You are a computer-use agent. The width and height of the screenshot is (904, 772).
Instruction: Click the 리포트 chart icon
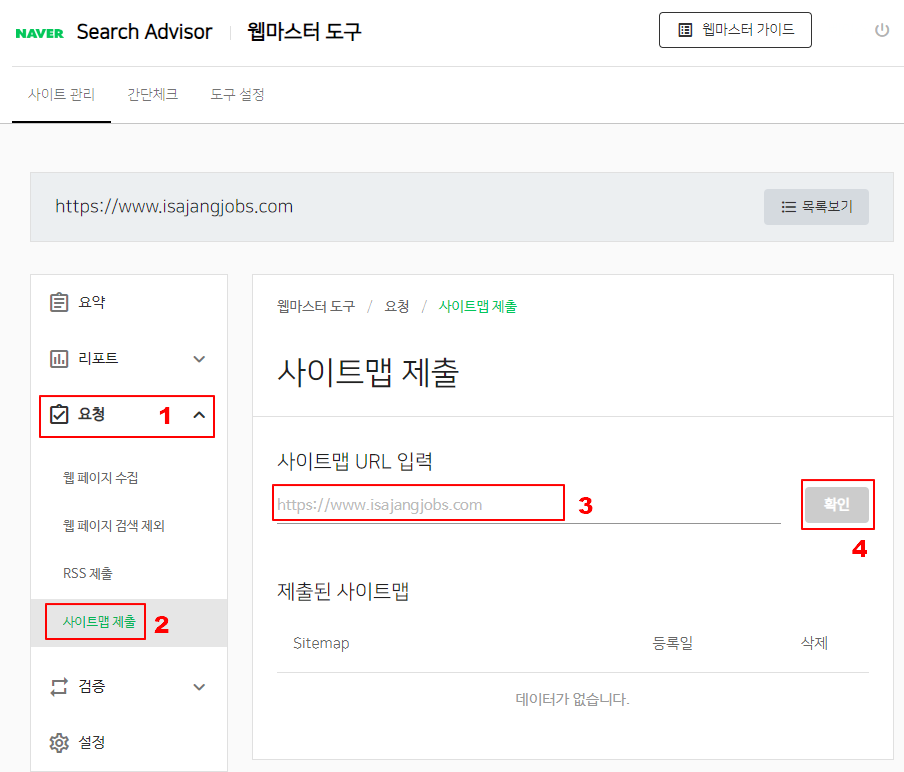[x=59, y=359]
